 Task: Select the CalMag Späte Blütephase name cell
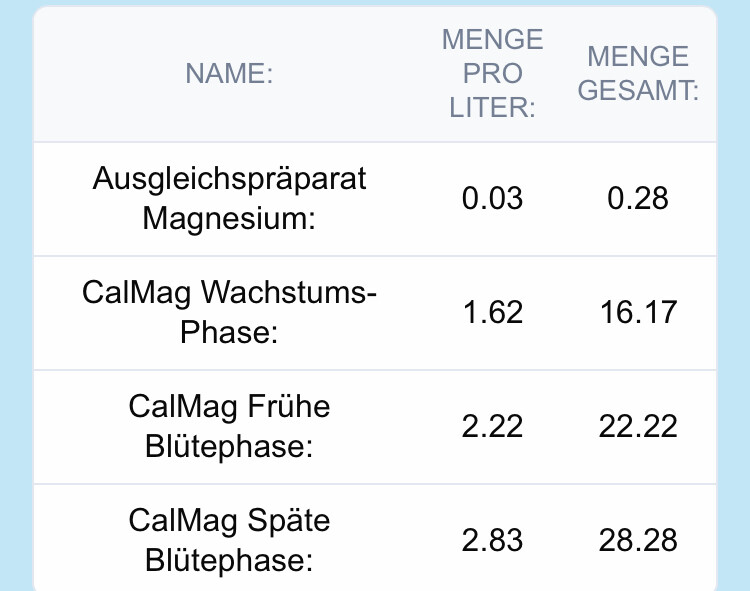[229, 540]
